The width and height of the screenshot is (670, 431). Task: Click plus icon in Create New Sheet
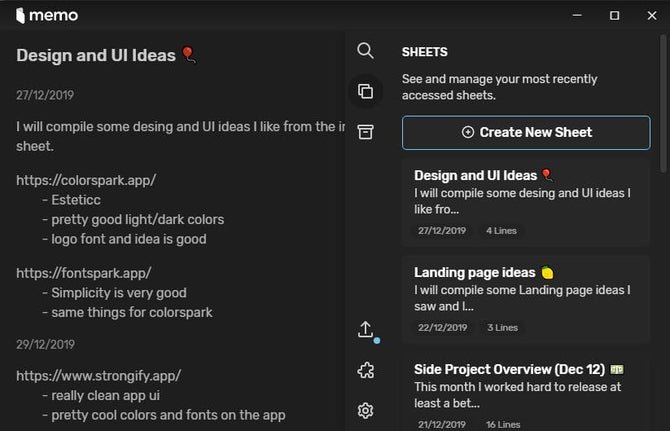point(468,132)
